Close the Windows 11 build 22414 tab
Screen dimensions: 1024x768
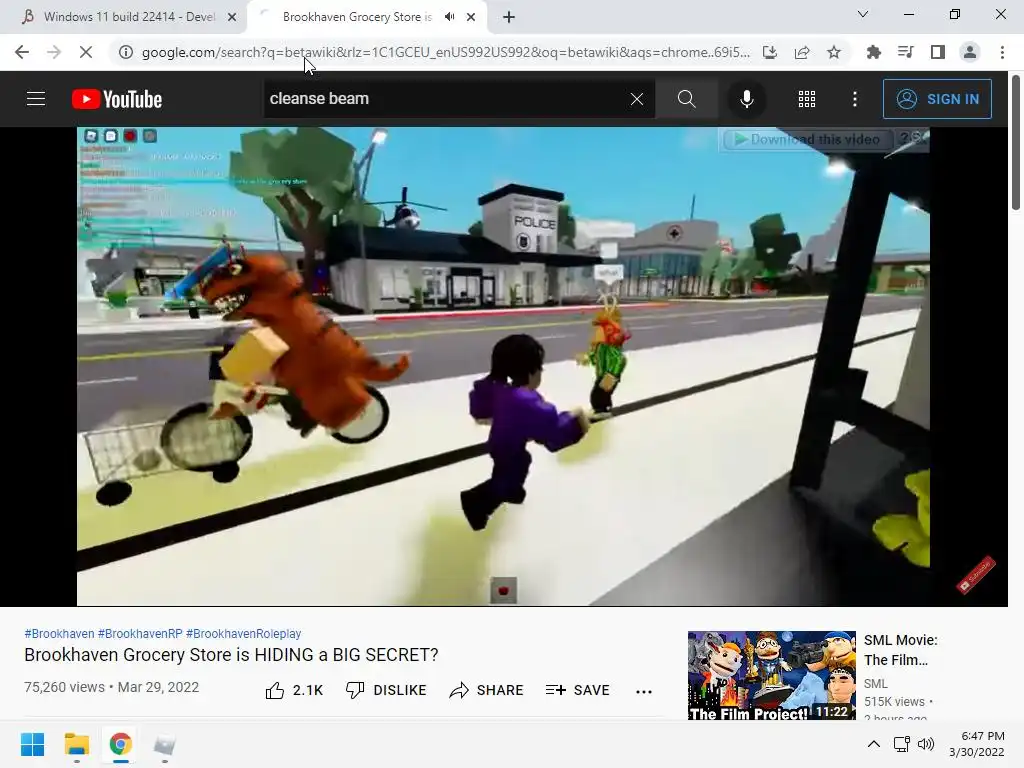pos(232,17)
